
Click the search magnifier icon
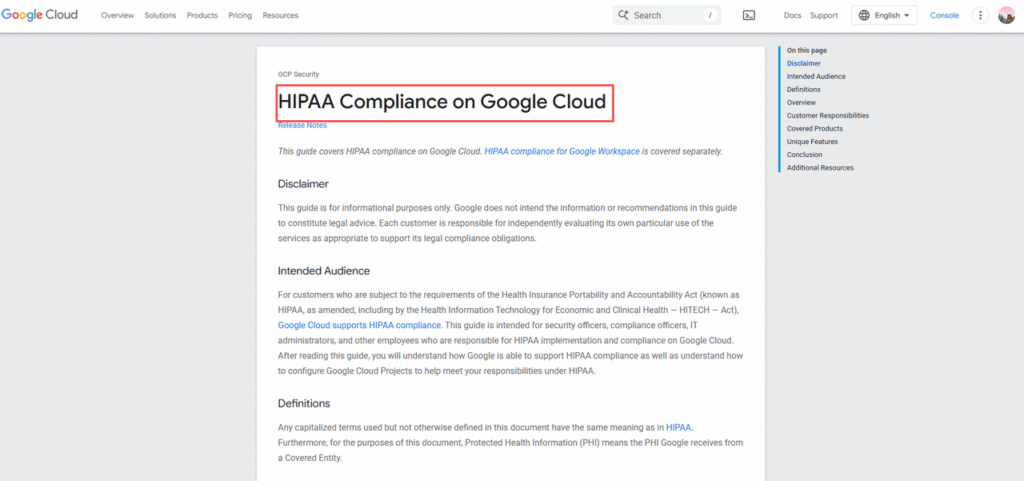point(623,15)
